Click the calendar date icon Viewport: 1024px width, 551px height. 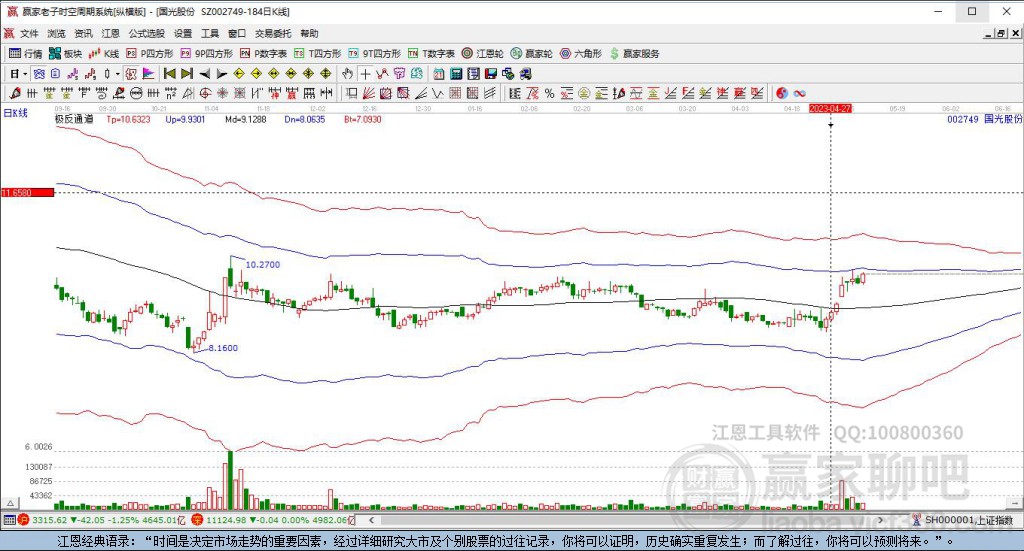pos(439,74)
